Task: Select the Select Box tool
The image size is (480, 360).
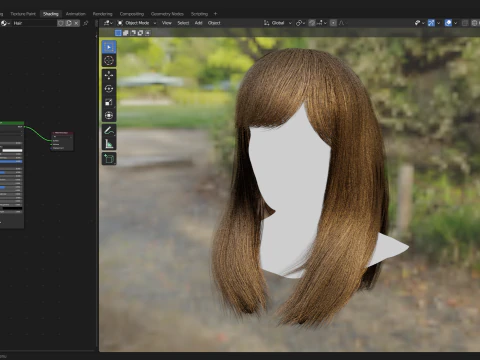Action: click(109, 47)
